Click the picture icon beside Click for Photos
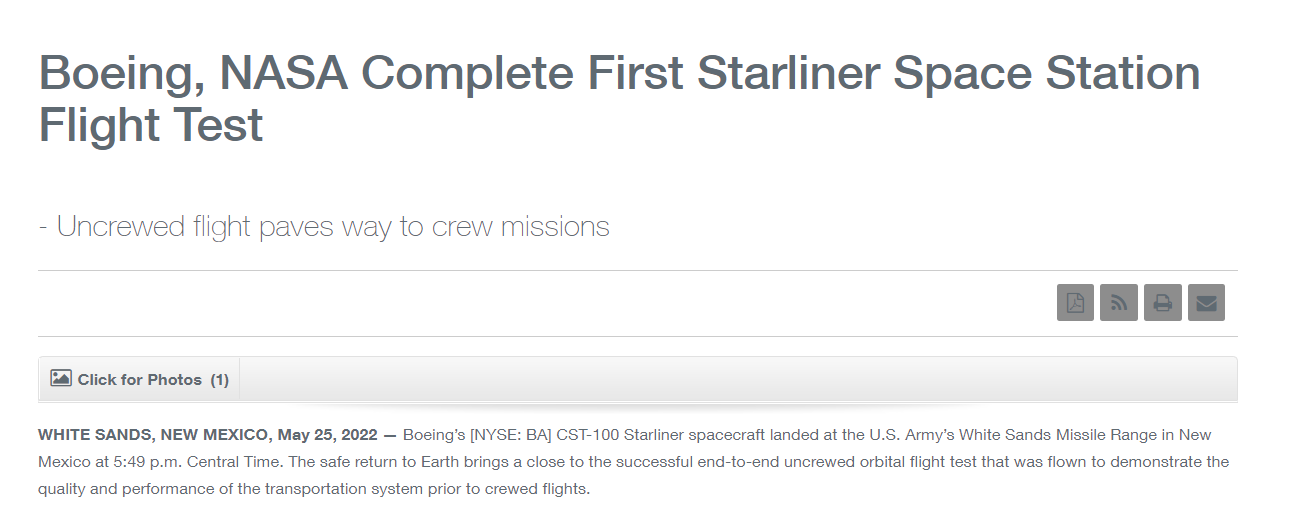1309x514 pixels. (x=61, y=379)
